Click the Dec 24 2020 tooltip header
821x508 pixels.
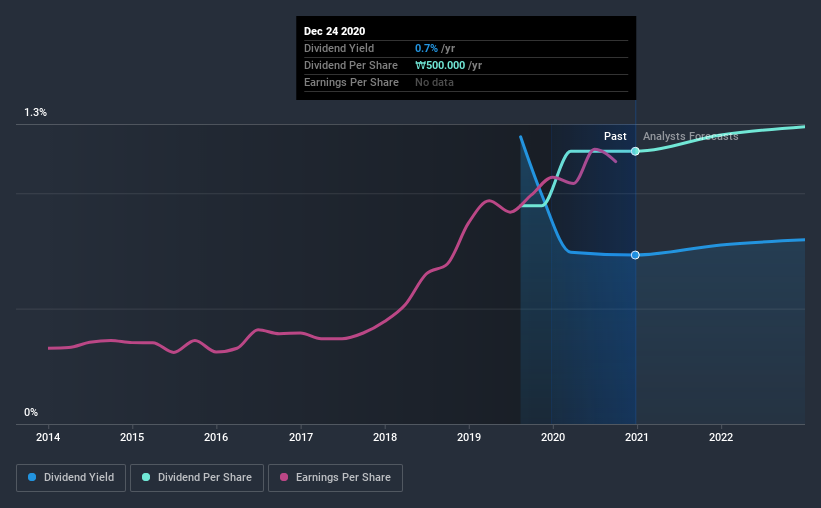[x=335, y=31]
